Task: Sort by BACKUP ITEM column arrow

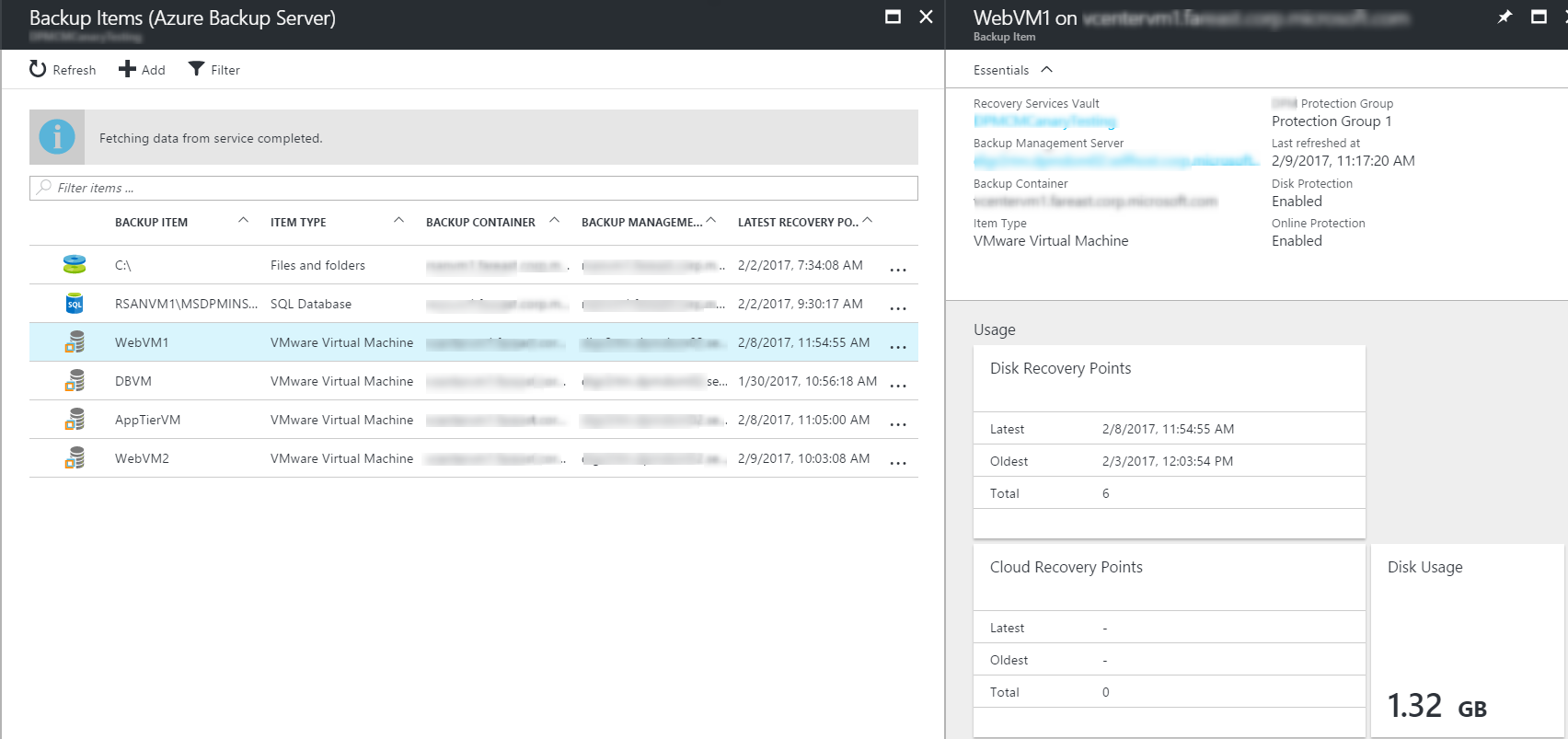Action: [243, 220]
